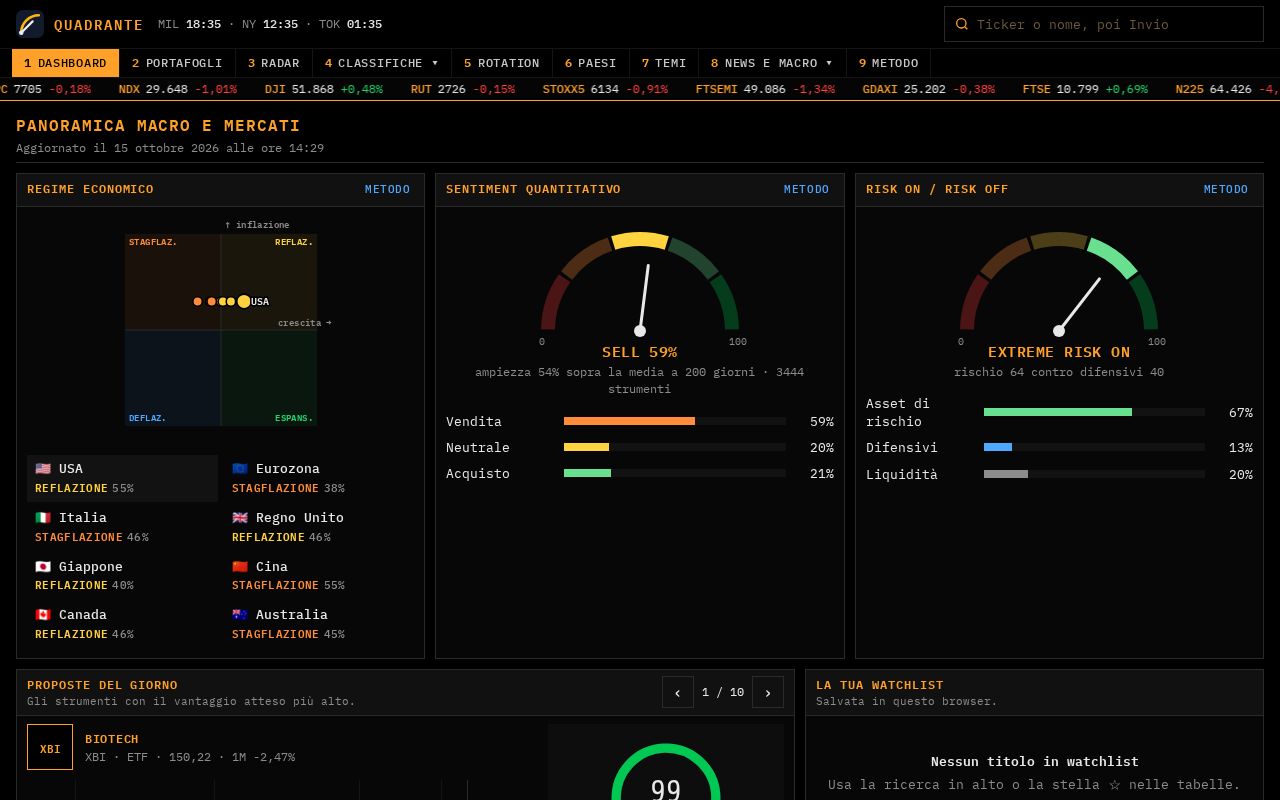This screenshot has width=1280, height=800.
Task: Click the Risk On gauge dial
Action: click(1059, 285)
